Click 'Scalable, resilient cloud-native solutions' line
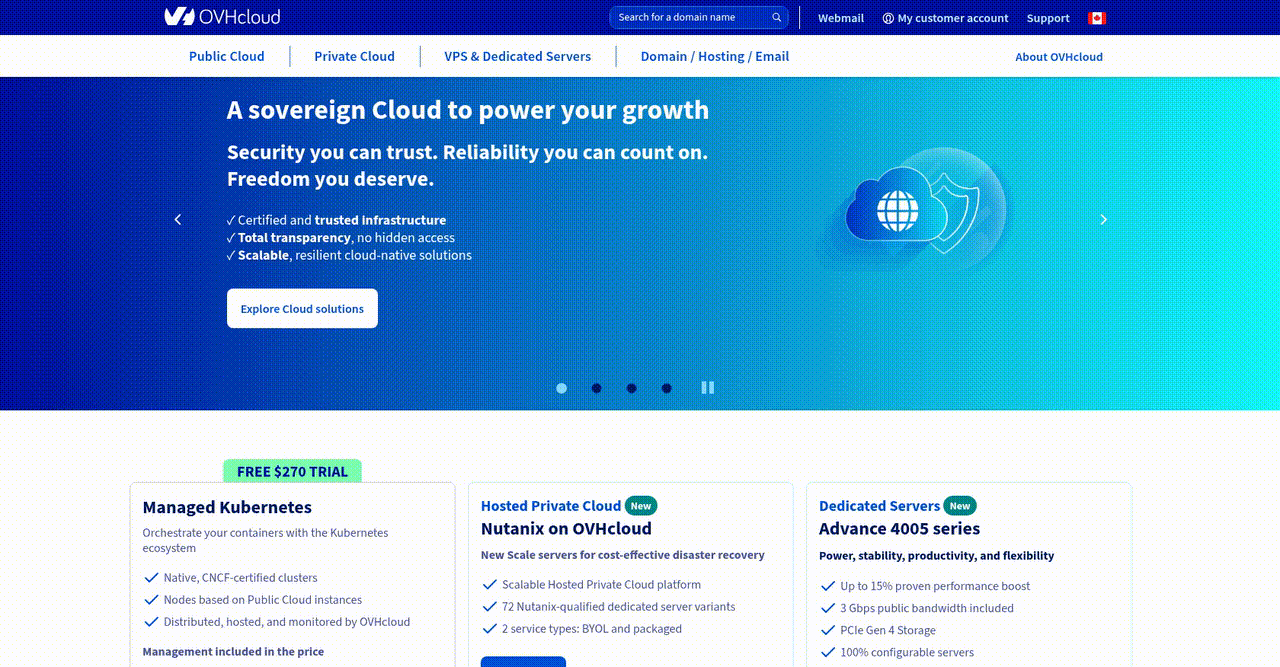Image resolution: width=1280 pixels, height=667 pixels. (x=350, y=255)
